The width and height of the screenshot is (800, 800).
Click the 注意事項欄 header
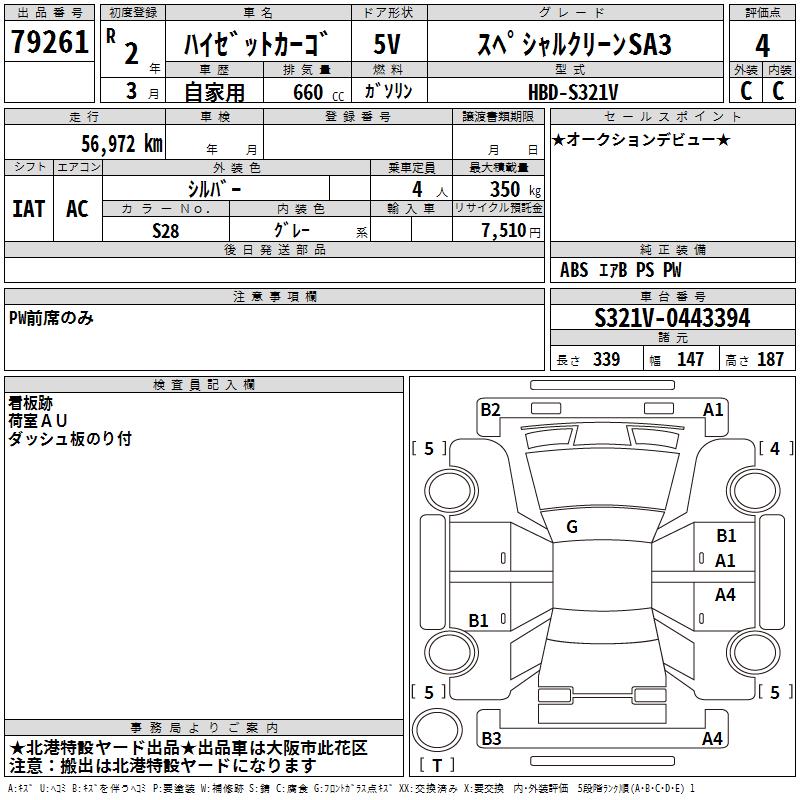tap(274, 296)
